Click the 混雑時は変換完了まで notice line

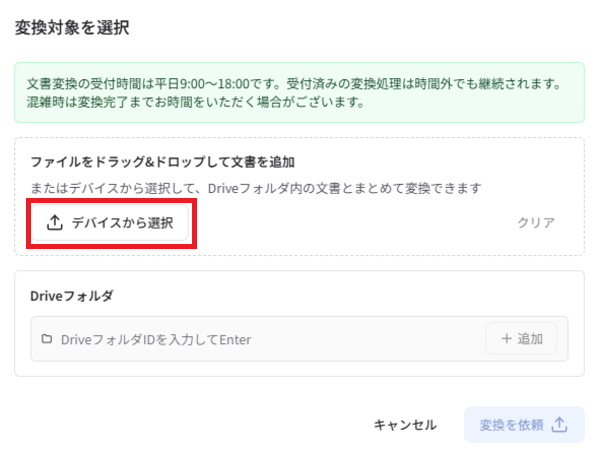(195, 102)
